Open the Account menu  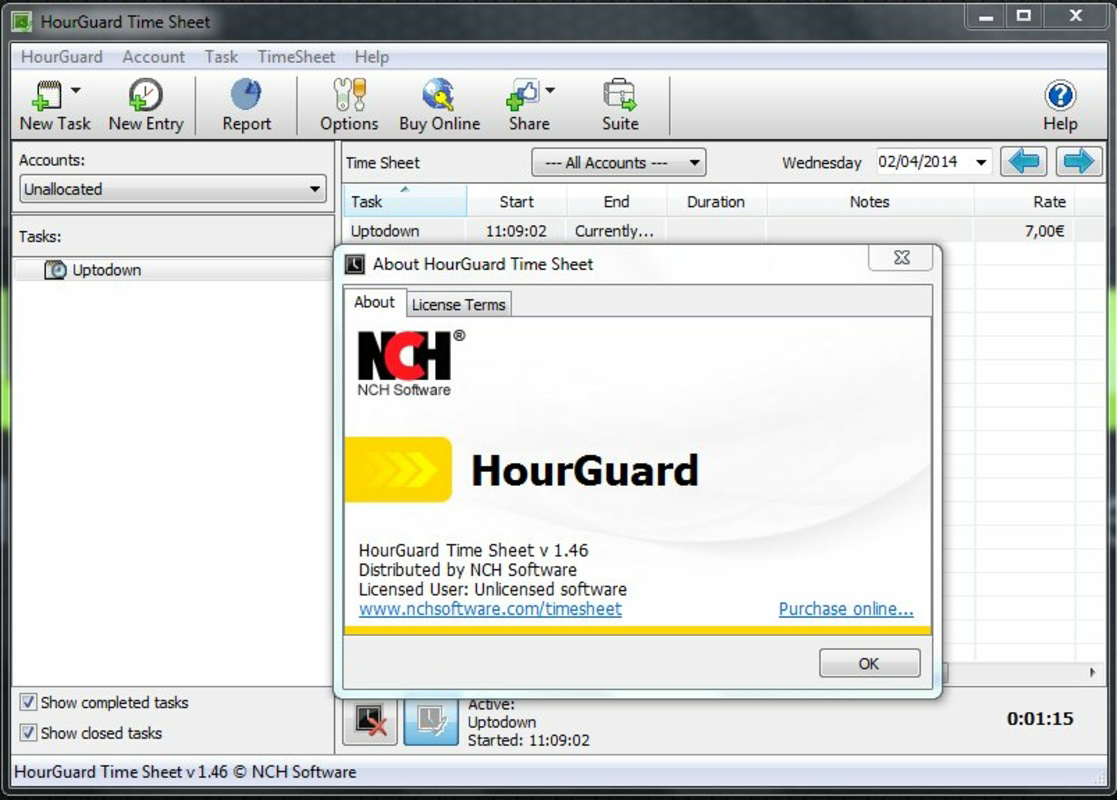coord(153,56)
